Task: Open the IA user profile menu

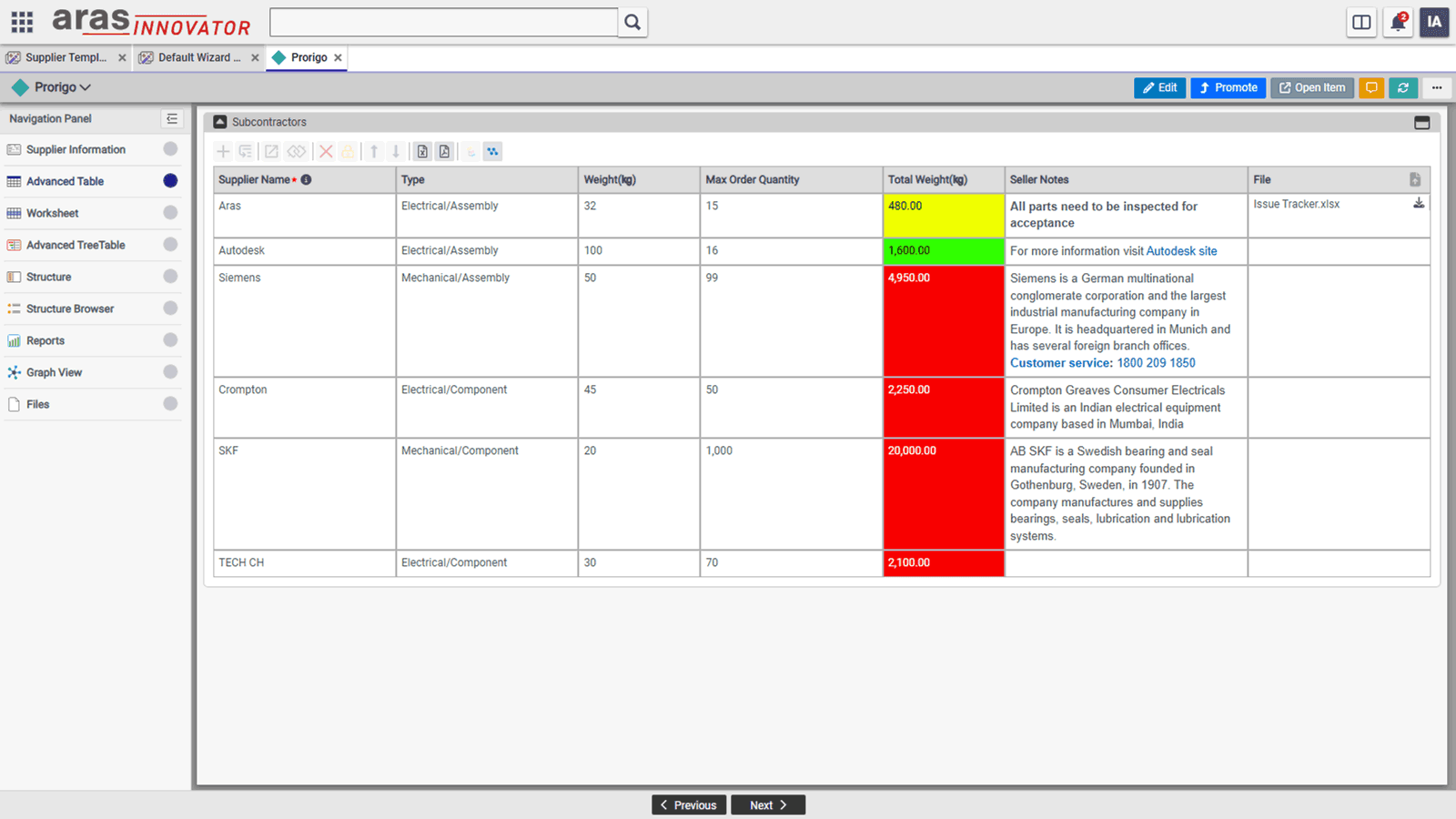Action: point(1434,22)
